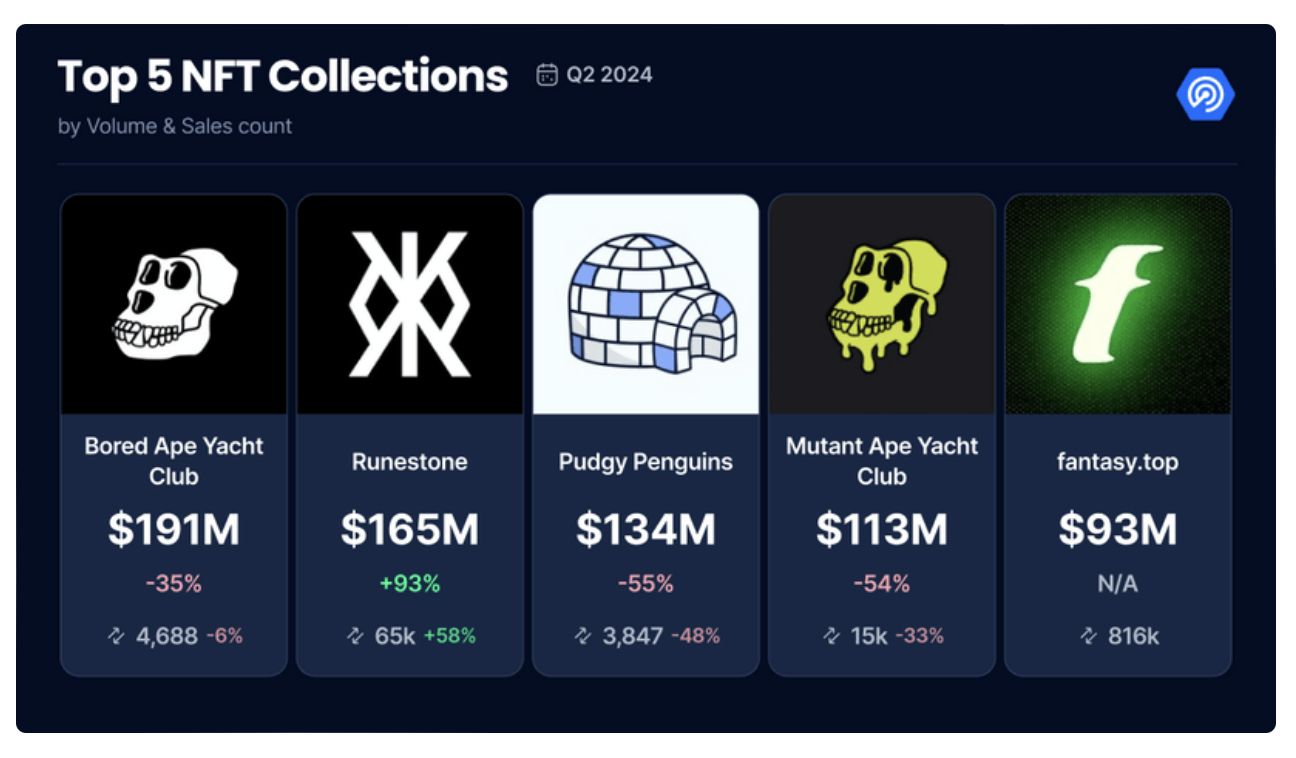
Task: Click sales arrows icon next to 65k
Action: tap(355, 636)
